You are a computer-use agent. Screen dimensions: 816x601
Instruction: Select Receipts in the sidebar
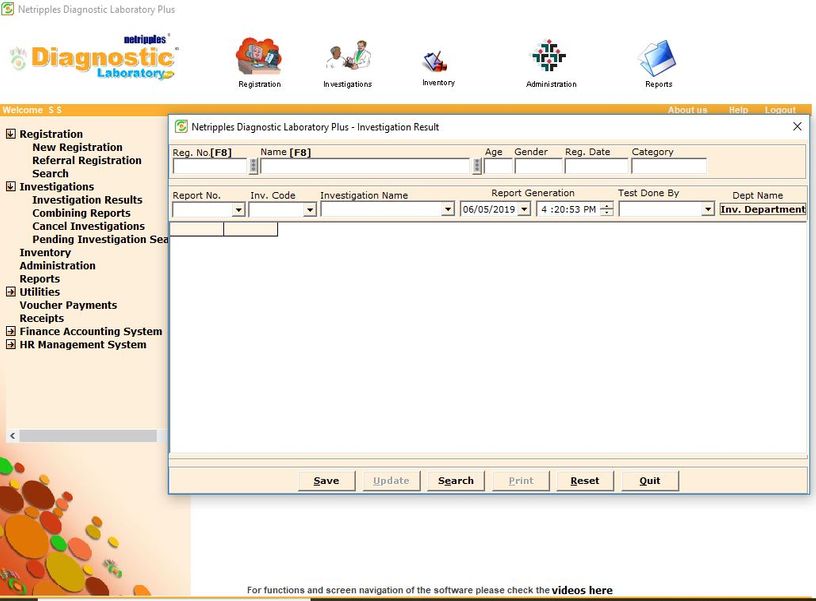42,318
